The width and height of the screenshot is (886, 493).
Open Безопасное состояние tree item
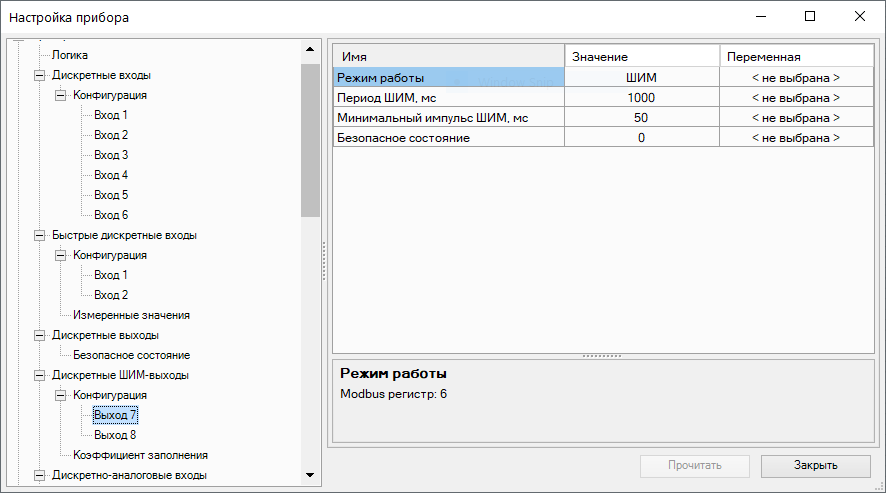click(131, 355)
